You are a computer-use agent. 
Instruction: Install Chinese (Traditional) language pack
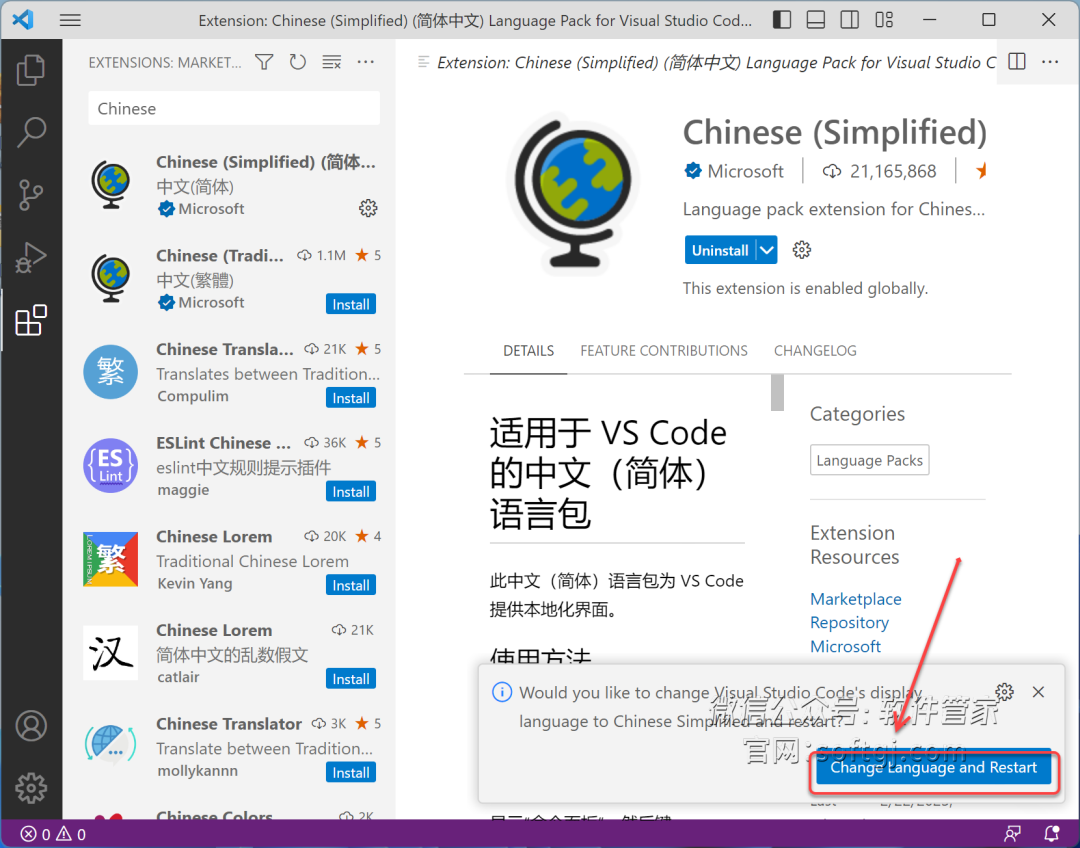pos(351,304)
